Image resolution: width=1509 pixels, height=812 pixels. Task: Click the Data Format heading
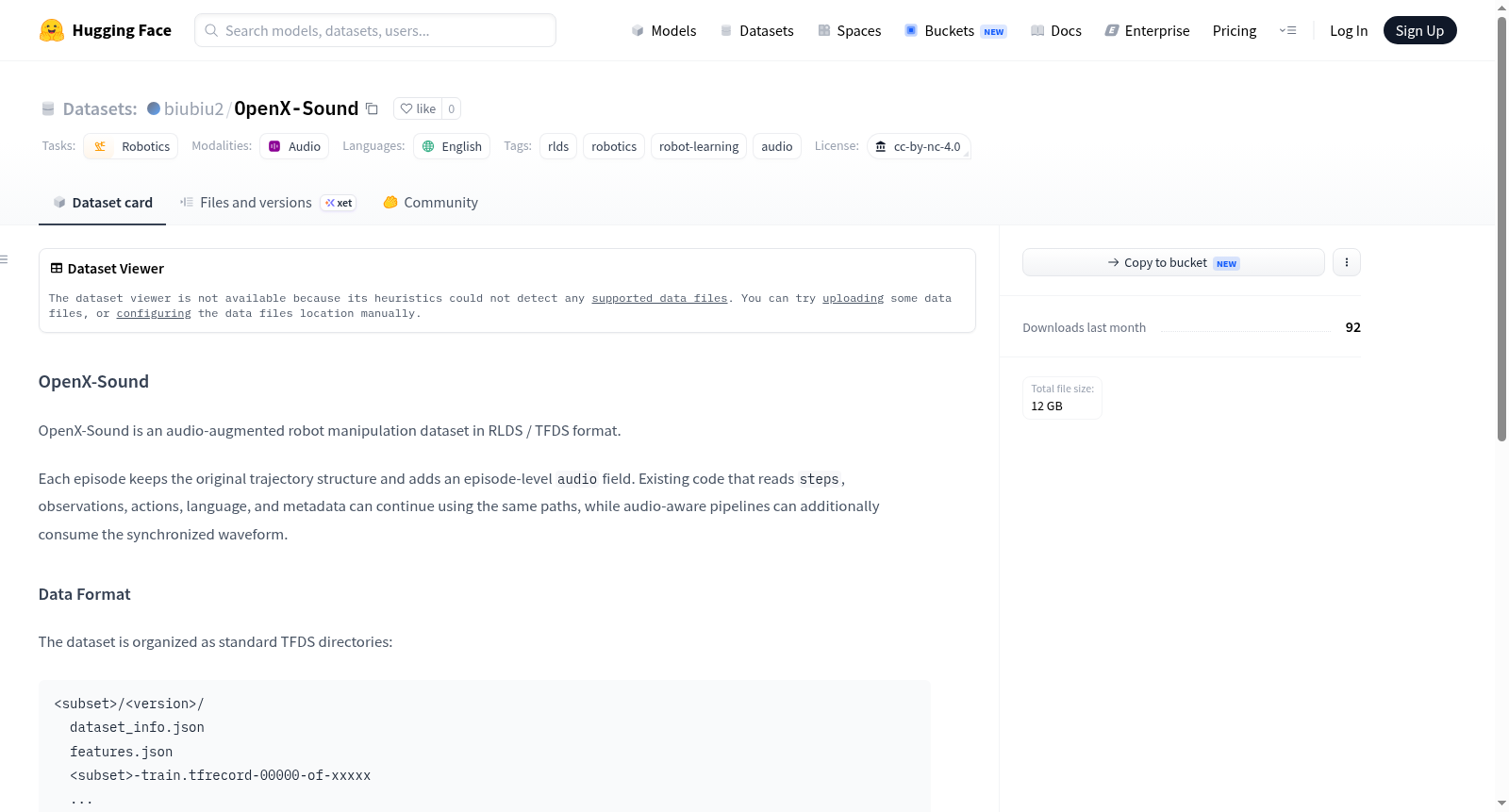tap(85, 594)
